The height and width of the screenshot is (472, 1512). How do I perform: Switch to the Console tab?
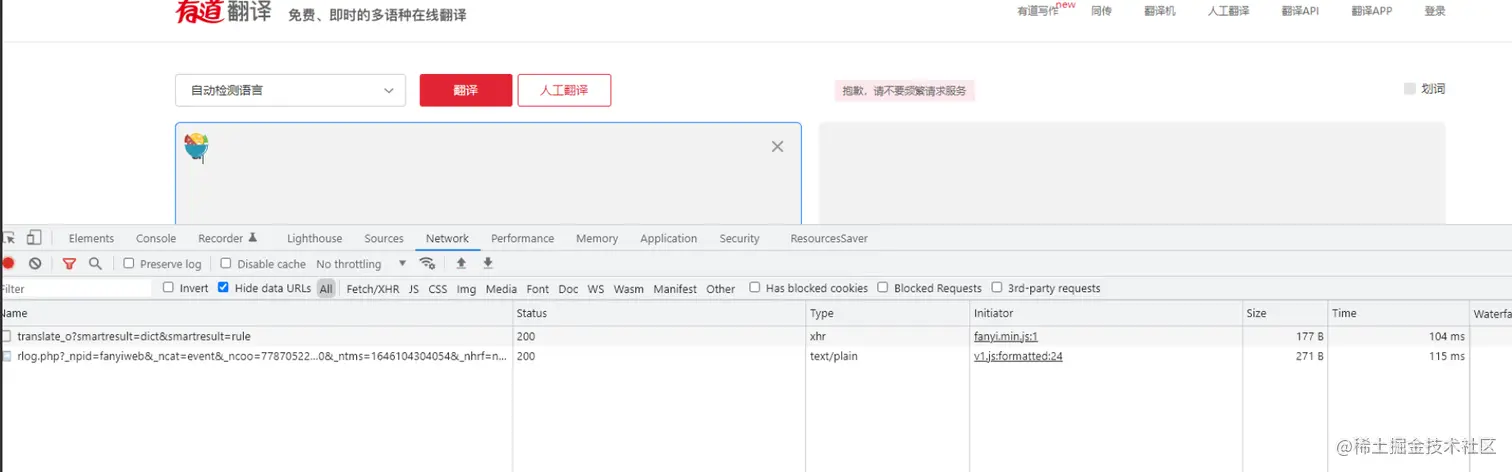tap(156, 238)
